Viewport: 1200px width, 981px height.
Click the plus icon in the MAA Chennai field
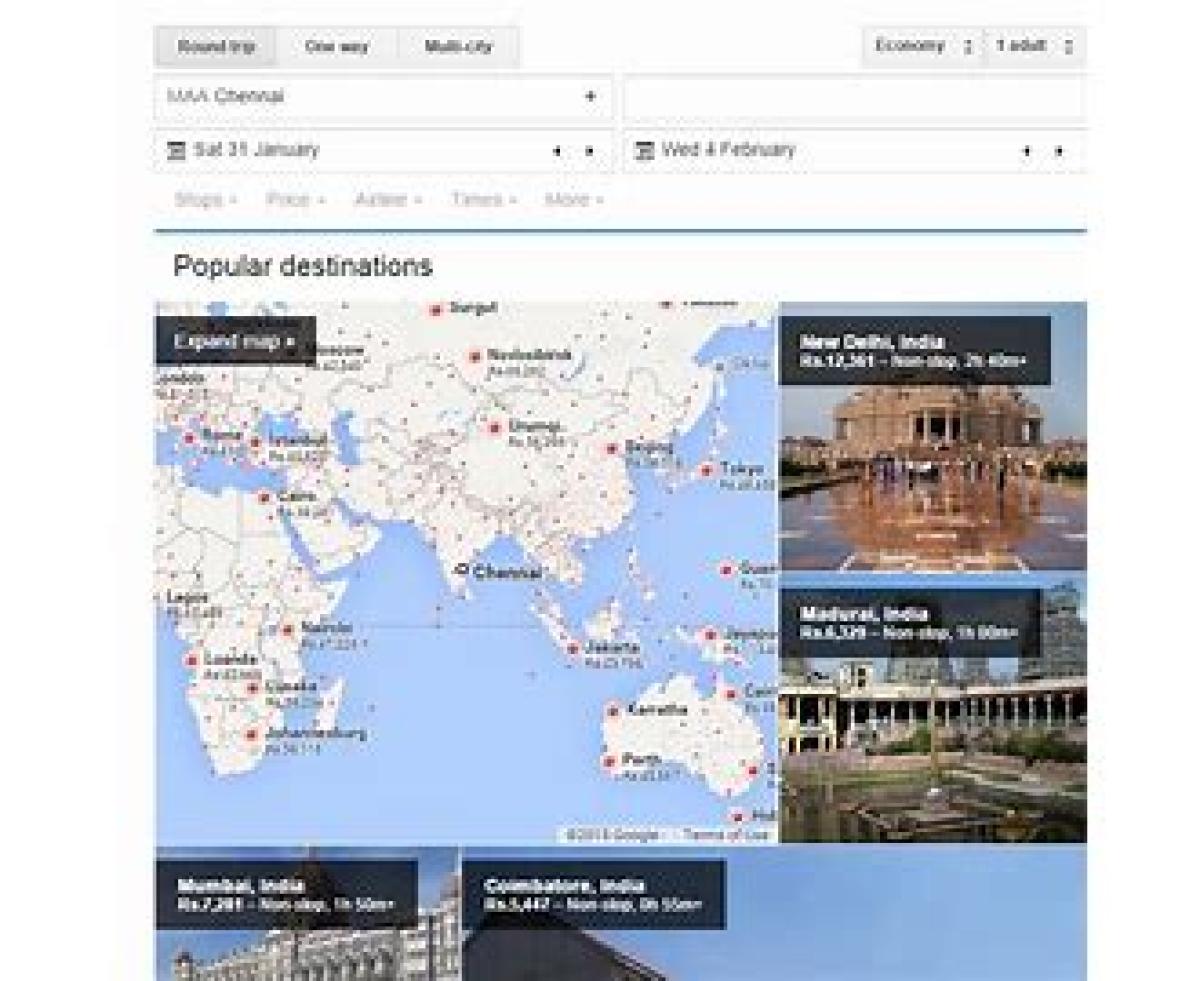pos(590,97)
